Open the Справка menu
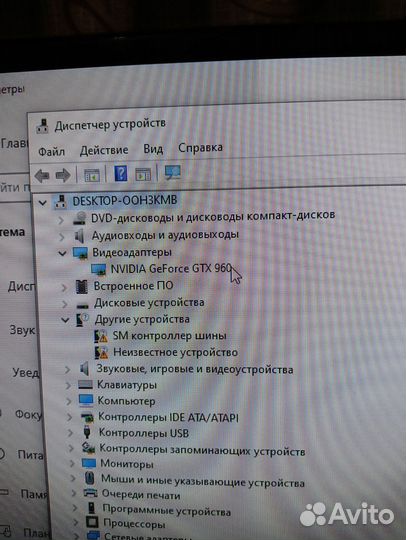The height and width of the screenshot is (540, 406). click(200, 147)
